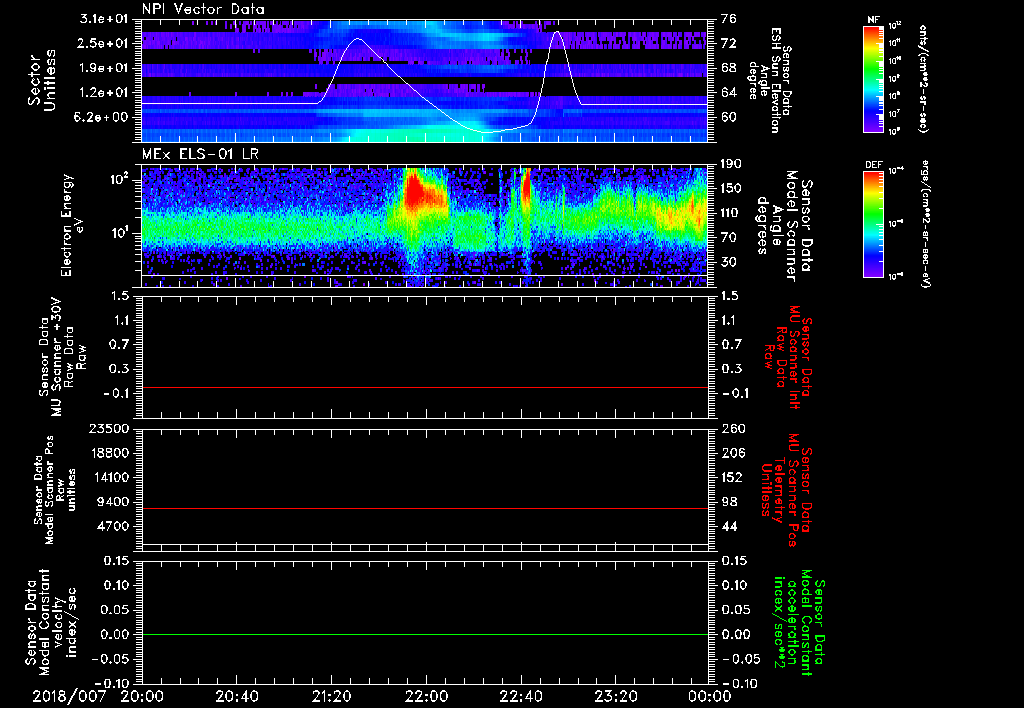Select the NF rainbow color bar
The image size is (1024, 708).
click(x=874, y=78)
